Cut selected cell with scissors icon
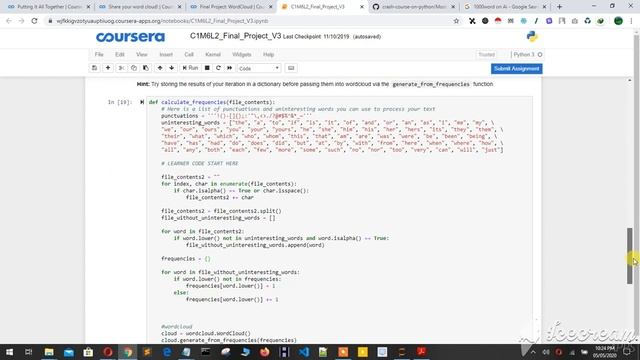The height and width of the screenshot is (360, 640). [x=121, y=68]
